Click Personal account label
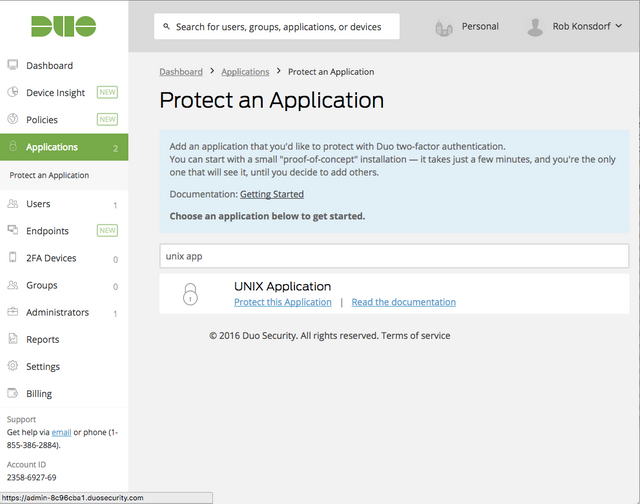 coord(480,26)
